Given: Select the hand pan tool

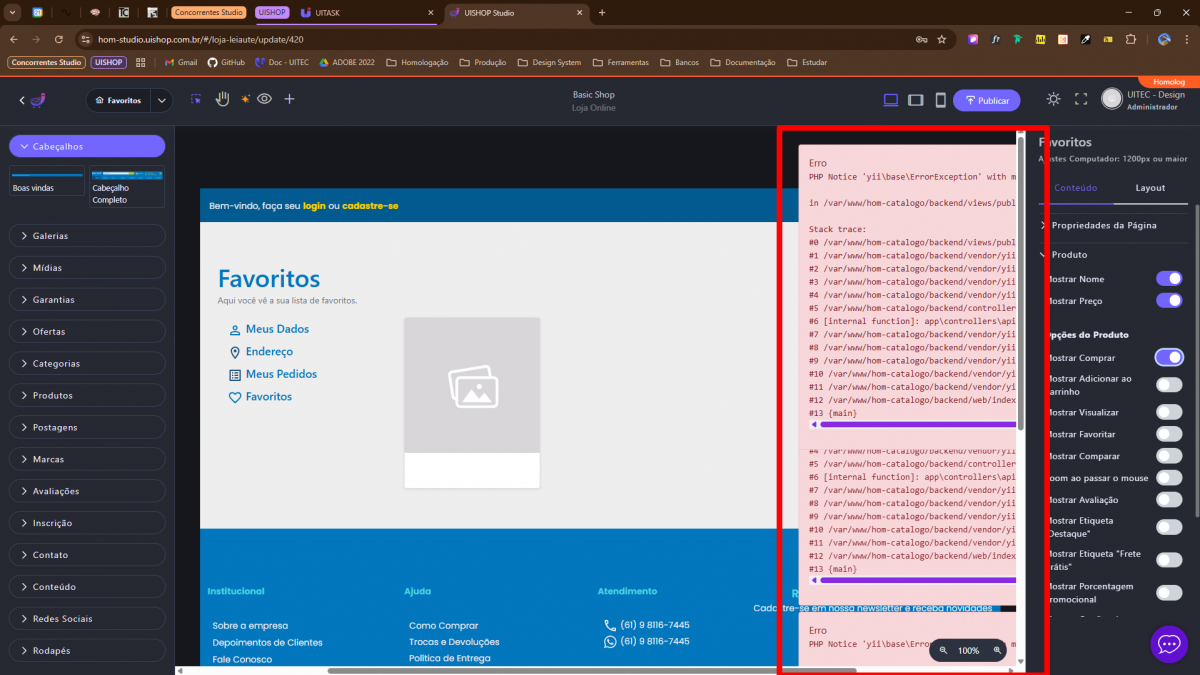Looking at the screenshot, I should tap(222, 99).
